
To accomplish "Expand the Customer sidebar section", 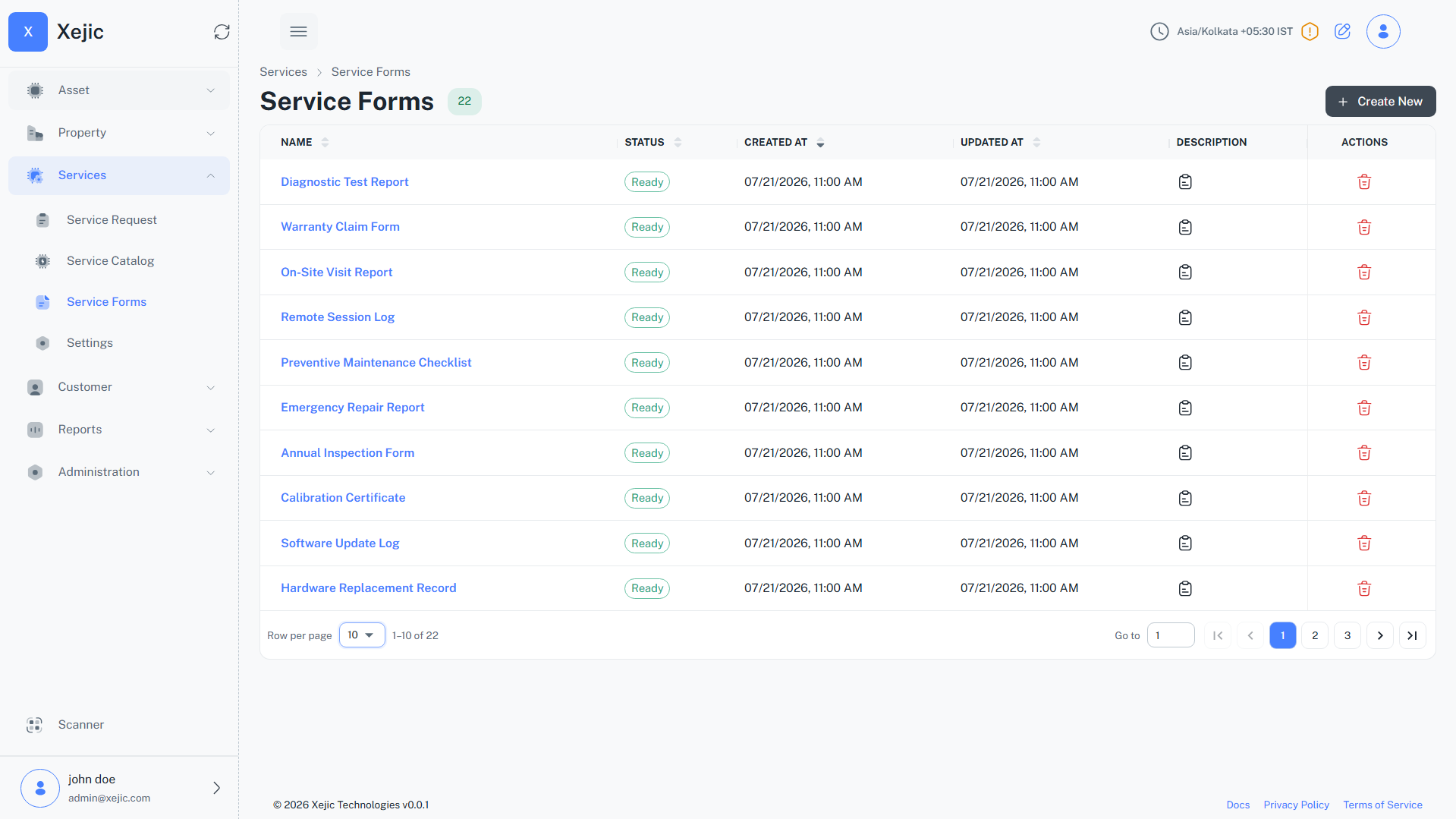I will point(119,387).
